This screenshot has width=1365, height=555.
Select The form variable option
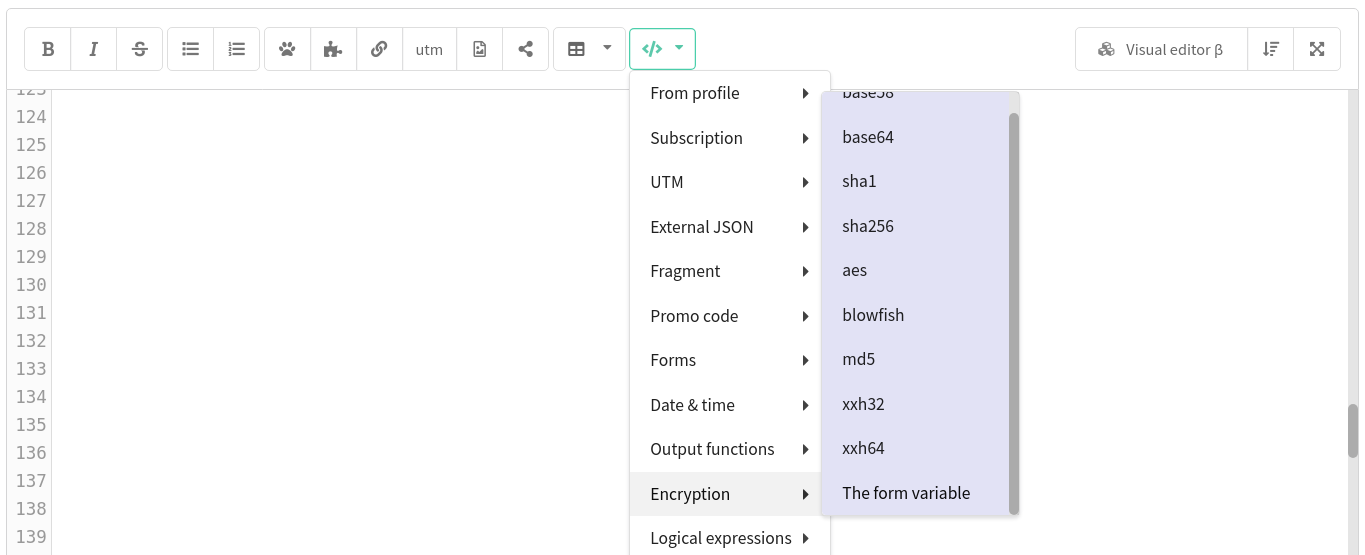[x=915, y=493]
